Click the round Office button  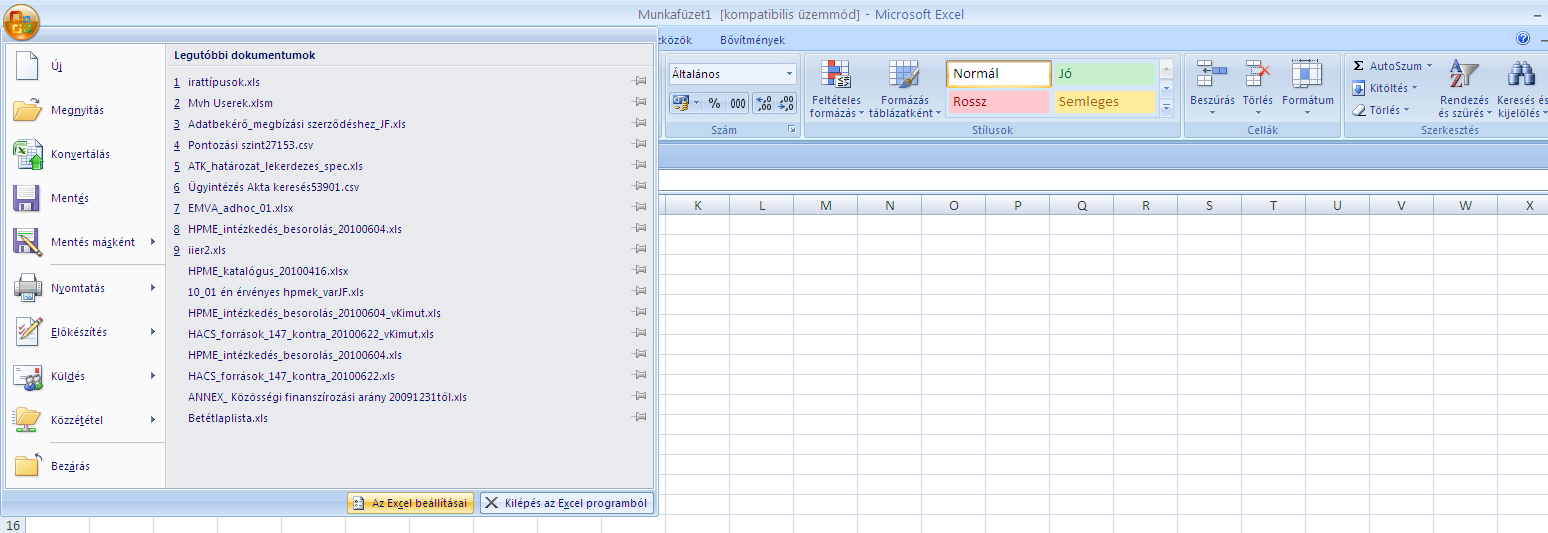pyautogui.click(x=21, y=21)
